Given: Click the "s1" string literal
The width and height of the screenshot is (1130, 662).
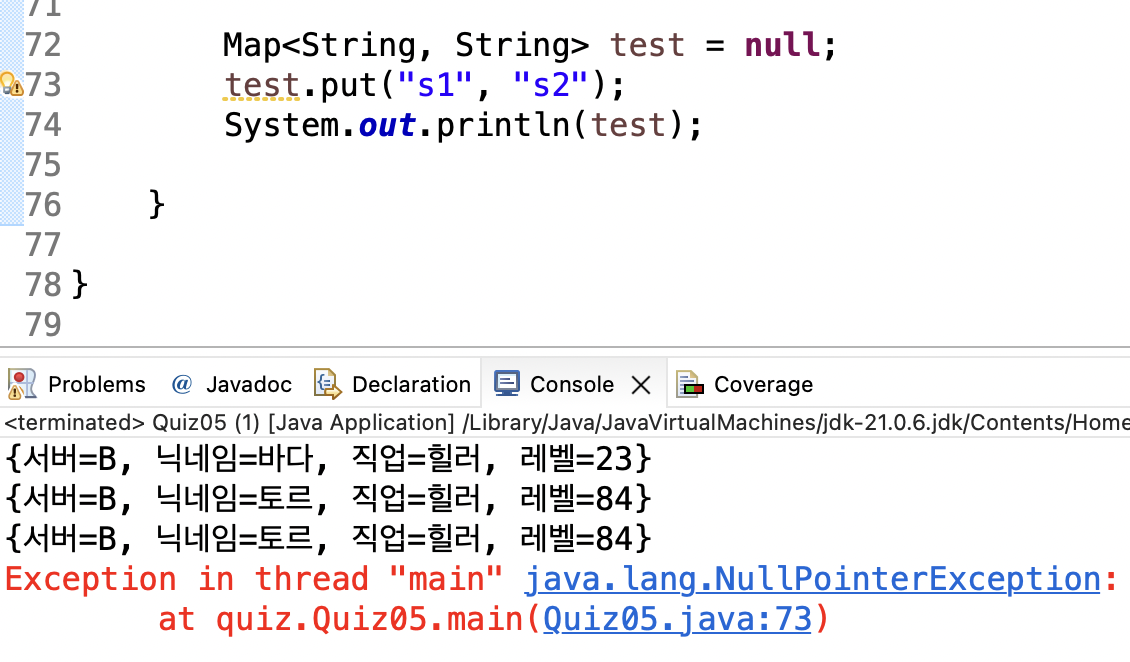Looking at the screenshot, I should [x=434, y=85].
